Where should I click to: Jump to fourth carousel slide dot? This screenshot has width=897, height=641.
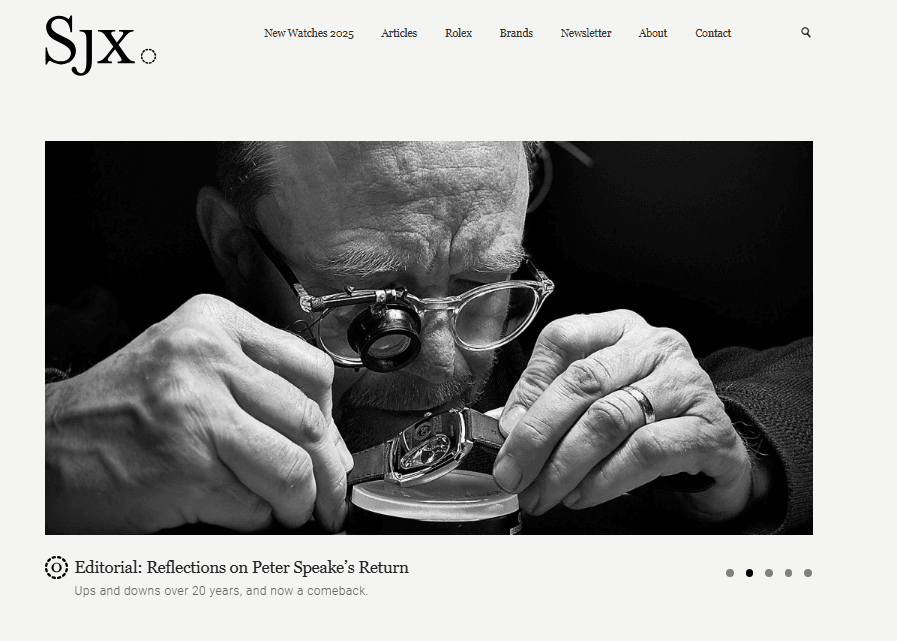(x=788, y=573)
